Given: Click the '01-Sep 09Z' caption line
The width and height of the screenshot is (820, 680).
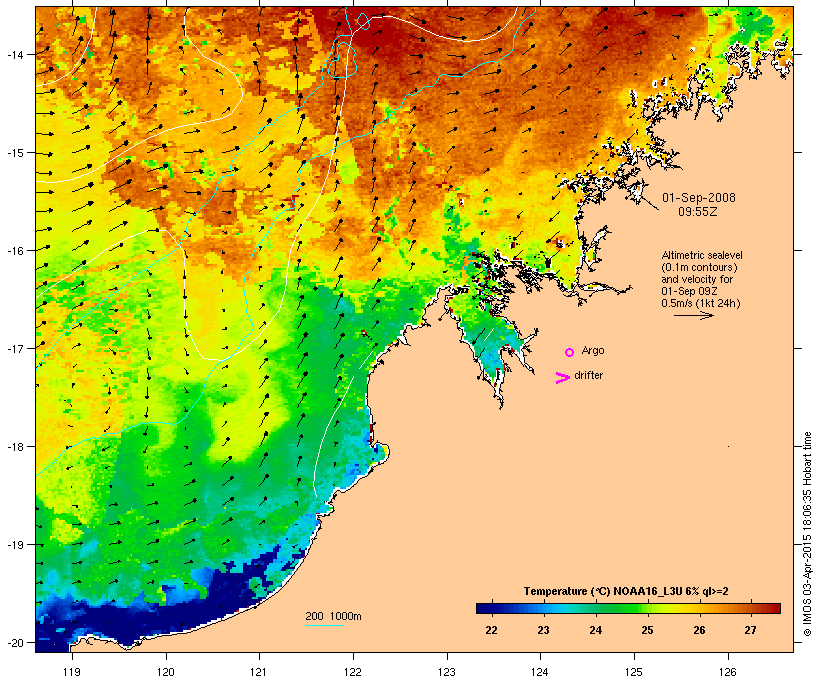Looking at the screenshot, I should point(689,291).
